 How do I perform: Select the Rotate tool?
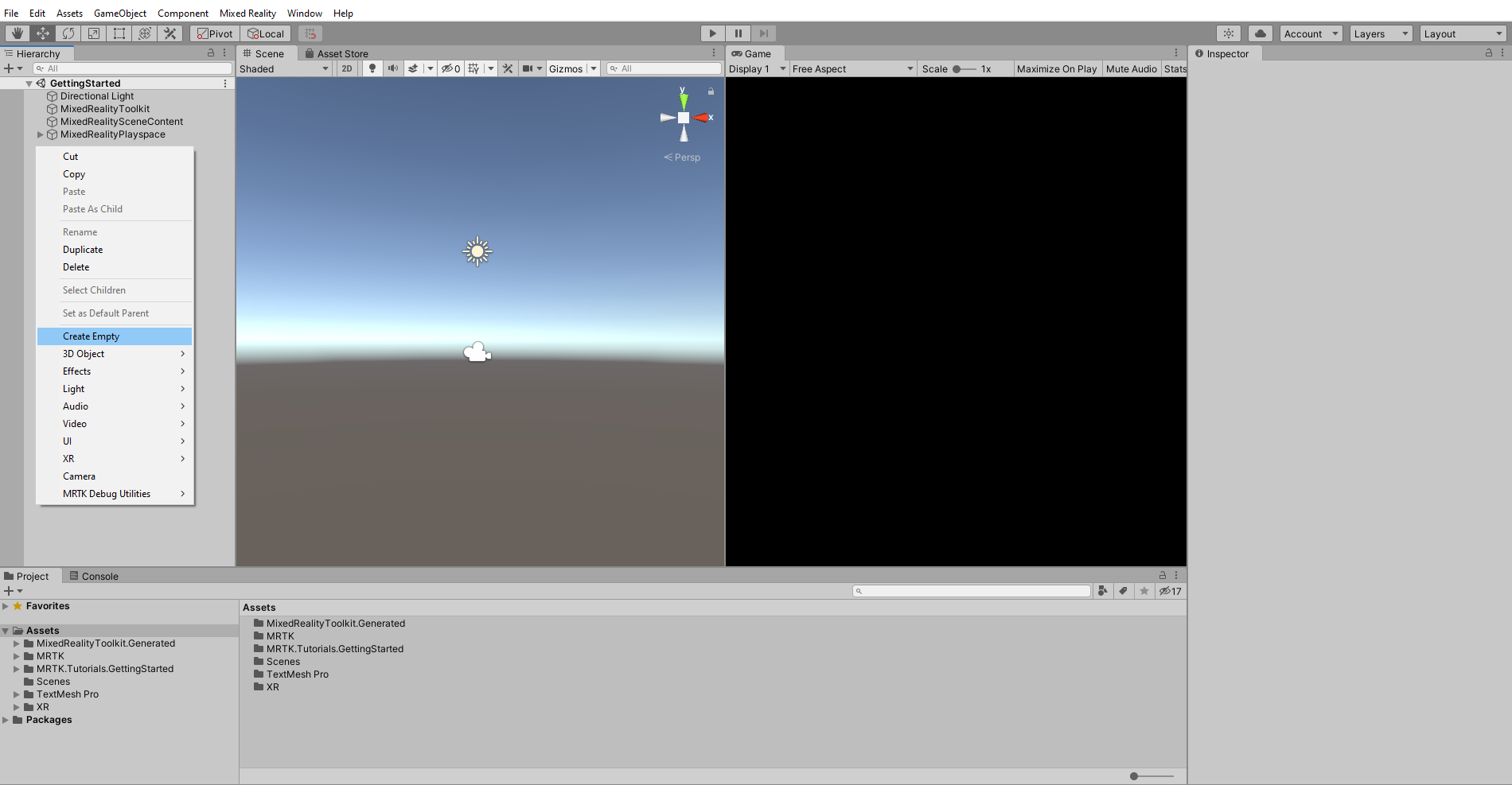click(68, 33)
